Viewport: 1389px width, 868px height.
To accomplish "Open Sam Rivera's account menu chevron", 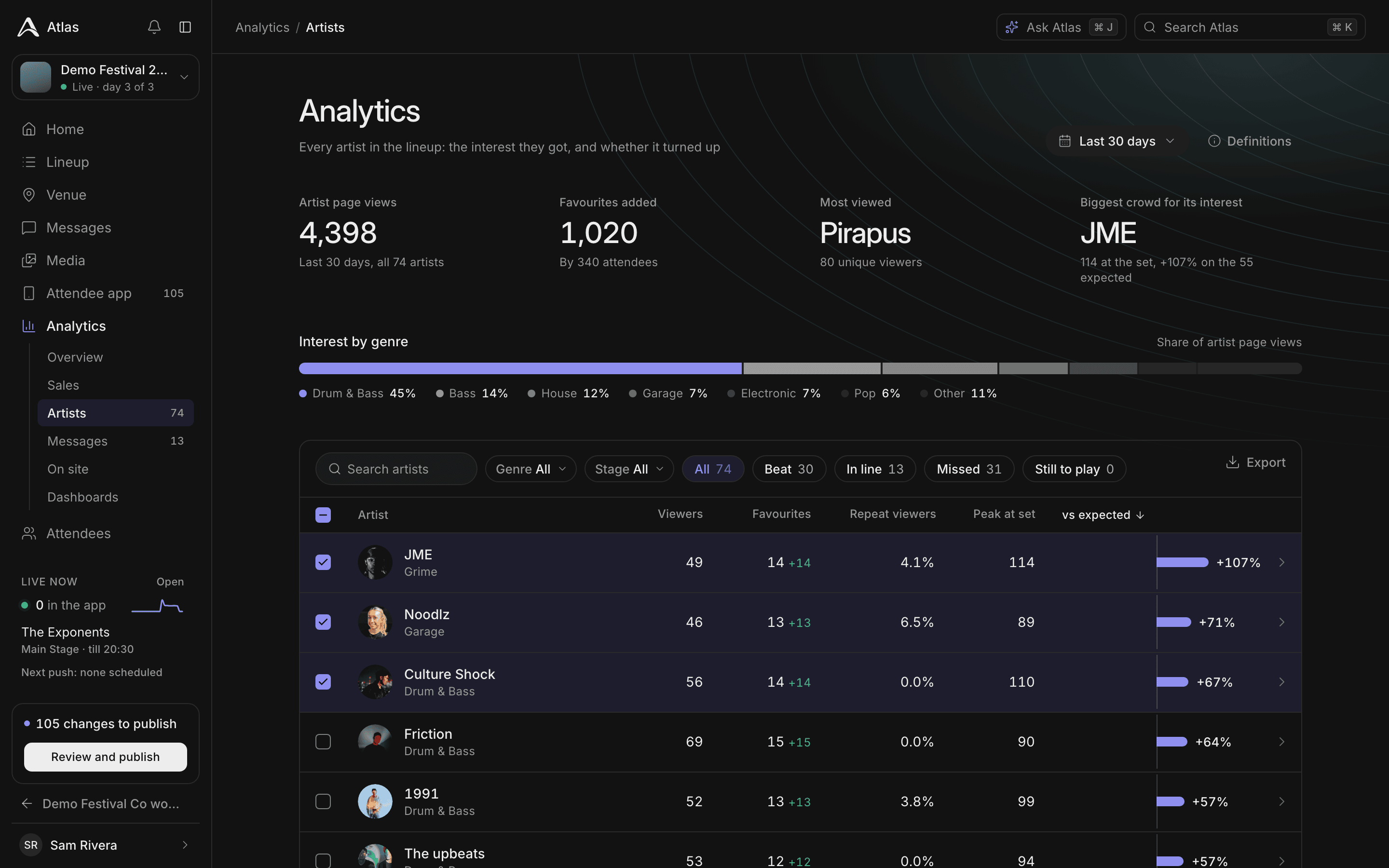I will pos(185,844).
